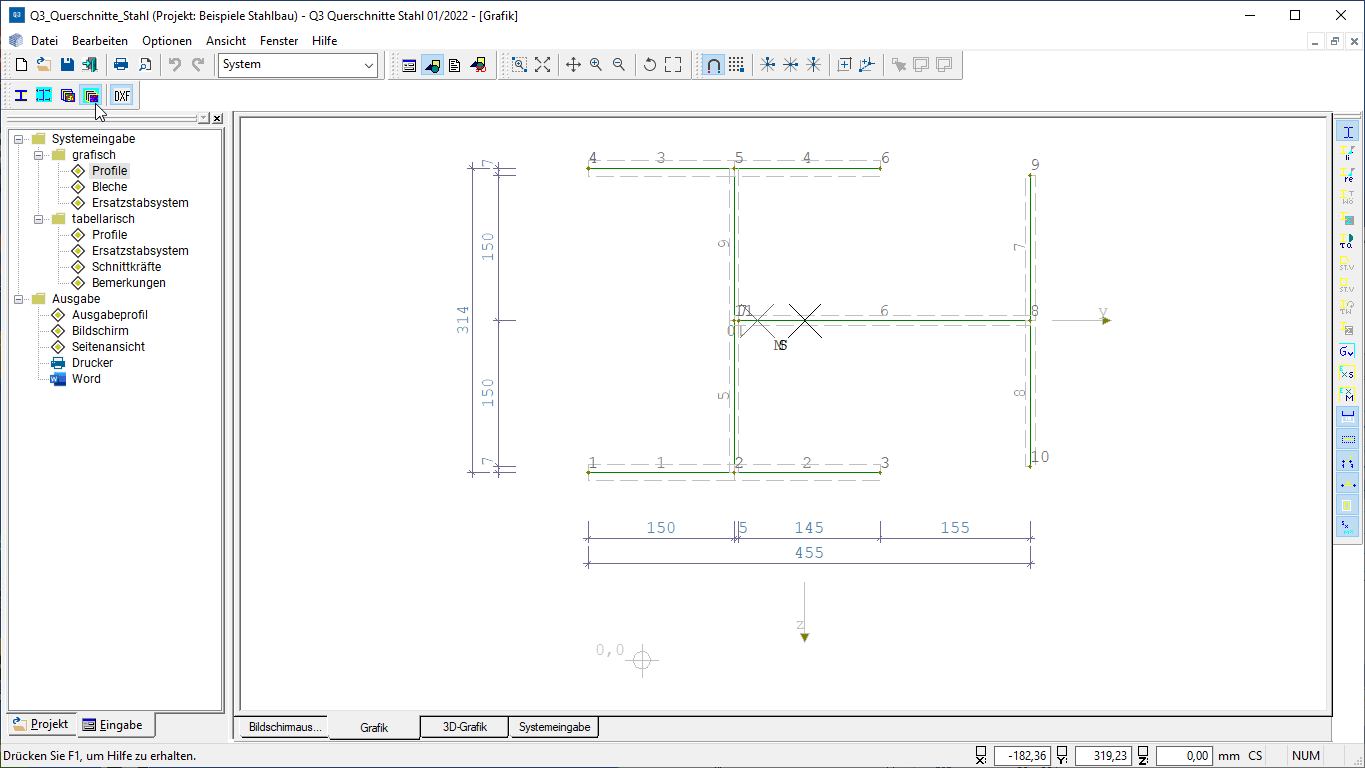The height and width of the screenshot is (768, 1365).
Task: Switch to the Eingabe tab
Action: pos(115,725)
